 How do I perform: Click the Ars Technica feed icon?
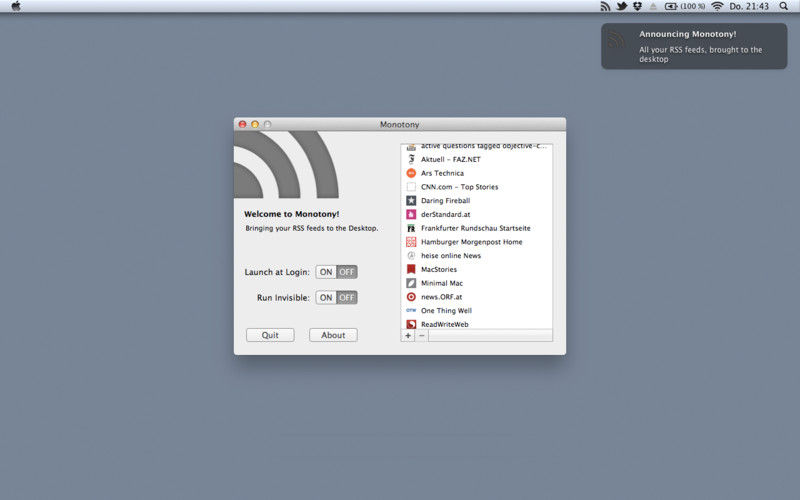click(411, 173)
